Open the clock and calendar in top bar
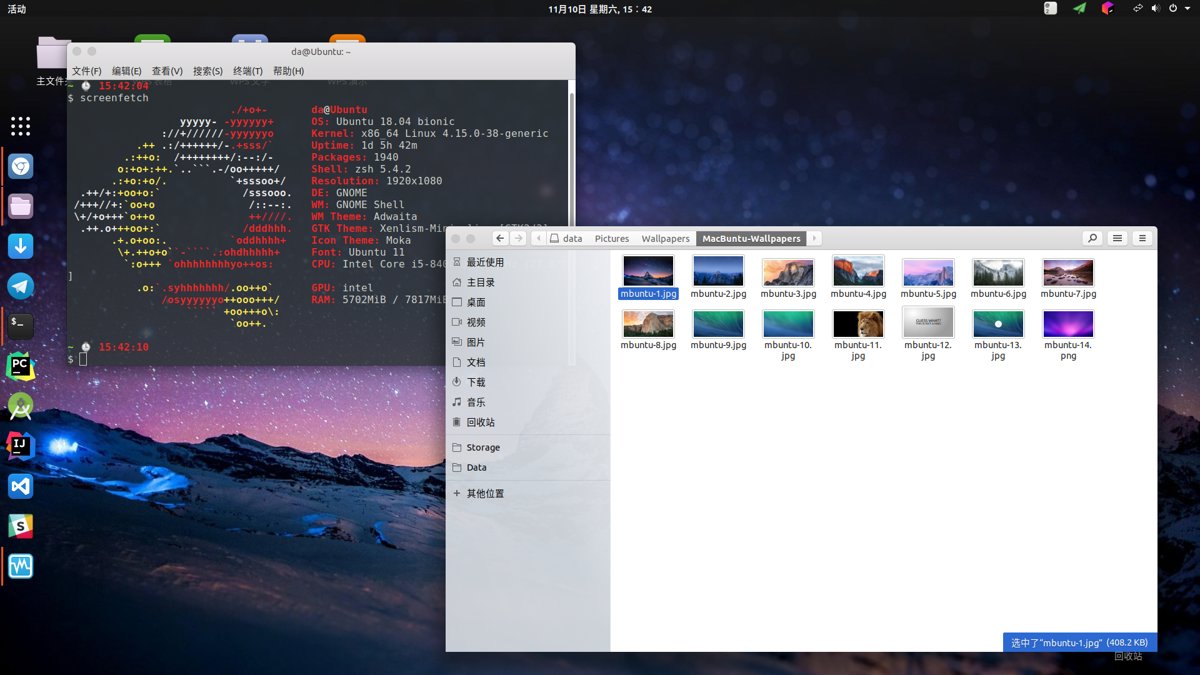The width and height of the screenshot is (1200, 675). coord(600,8)
